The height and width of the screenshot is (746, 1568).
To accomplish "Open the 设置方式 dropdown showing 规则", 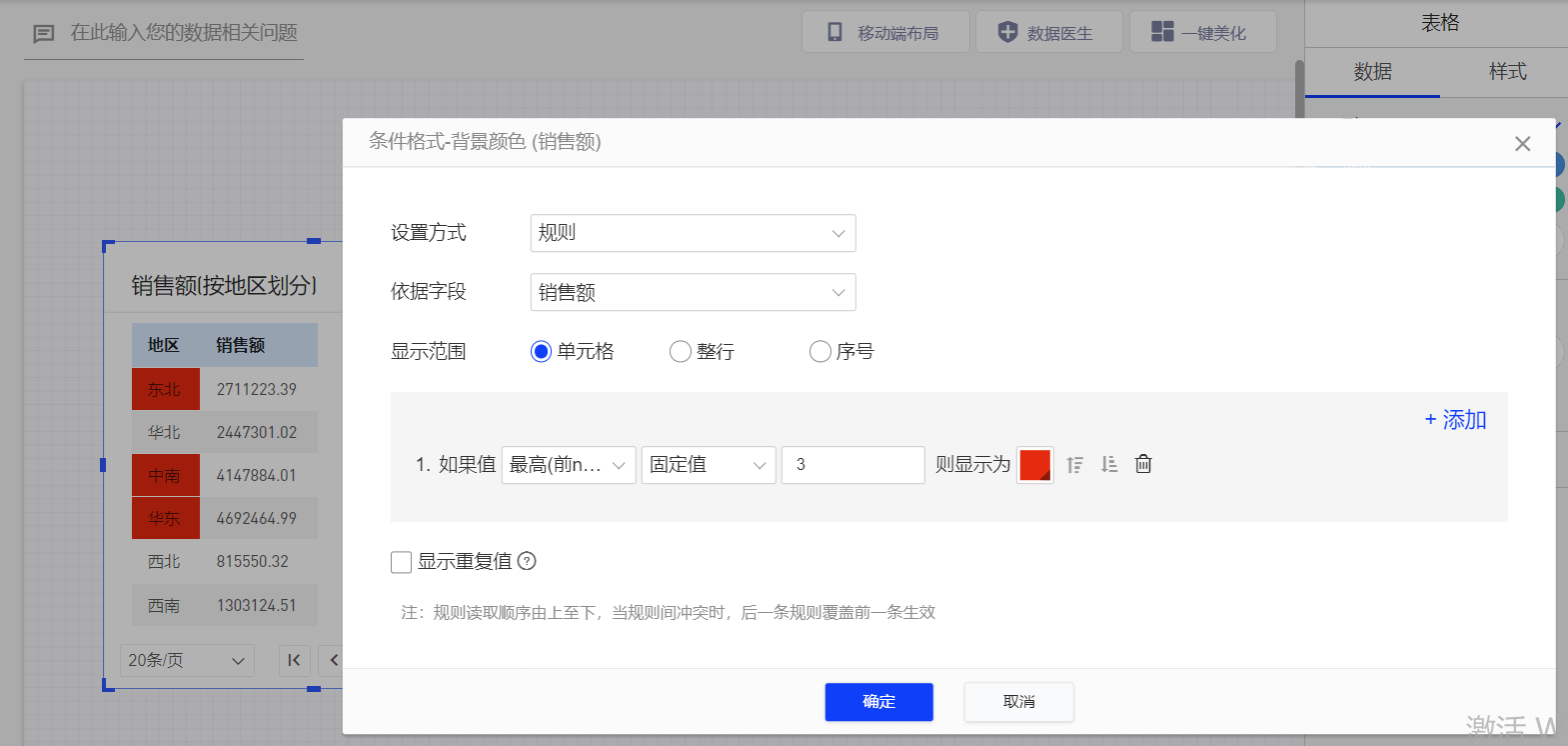I will point(693,233).
